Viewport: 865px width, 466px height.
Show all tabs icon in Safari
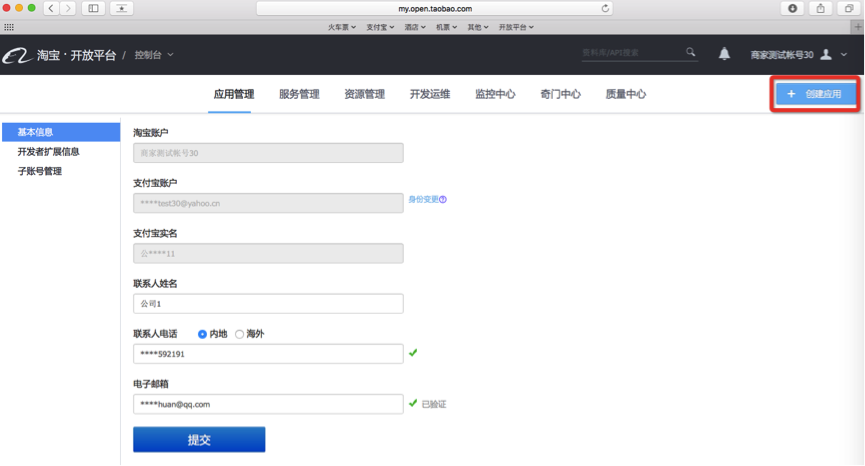[849, 8]
